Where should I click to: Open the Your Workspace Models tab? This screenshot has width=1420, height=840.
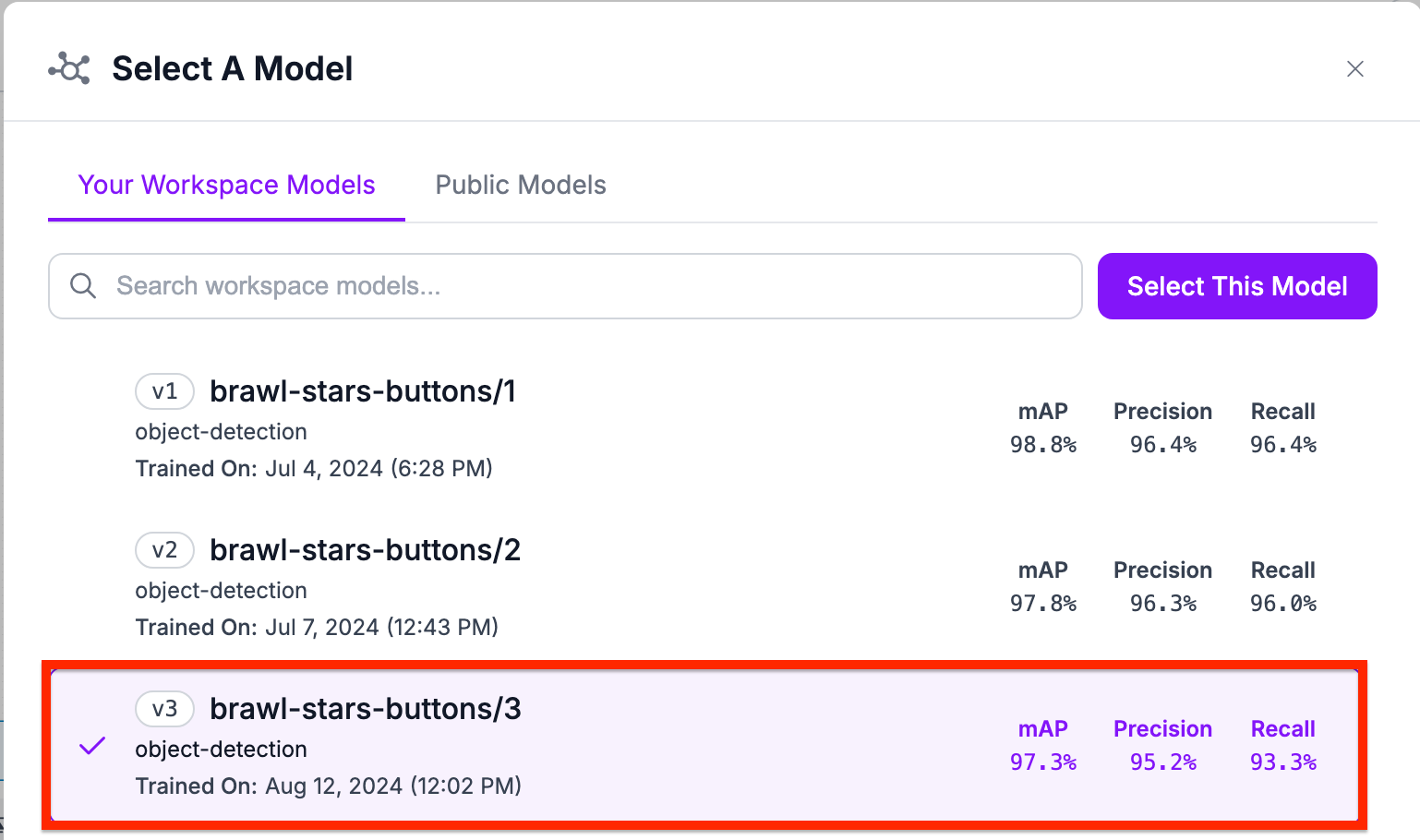[226, 186]
